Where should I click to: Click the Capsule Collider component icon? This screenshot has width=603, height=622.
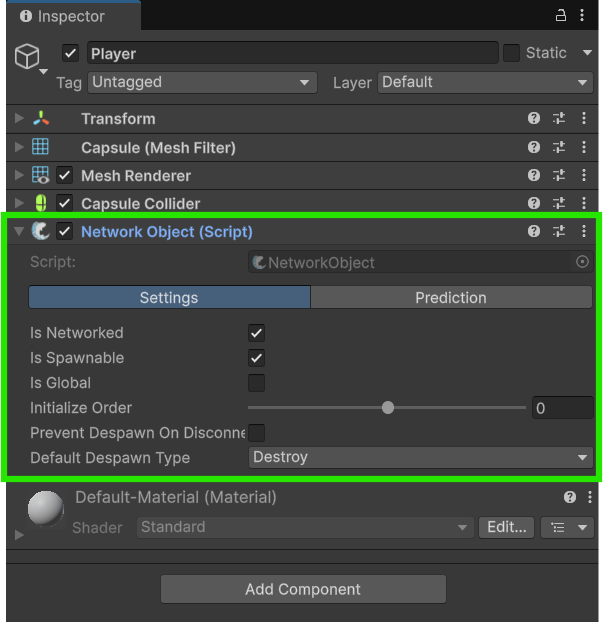[x=41, y=203]
